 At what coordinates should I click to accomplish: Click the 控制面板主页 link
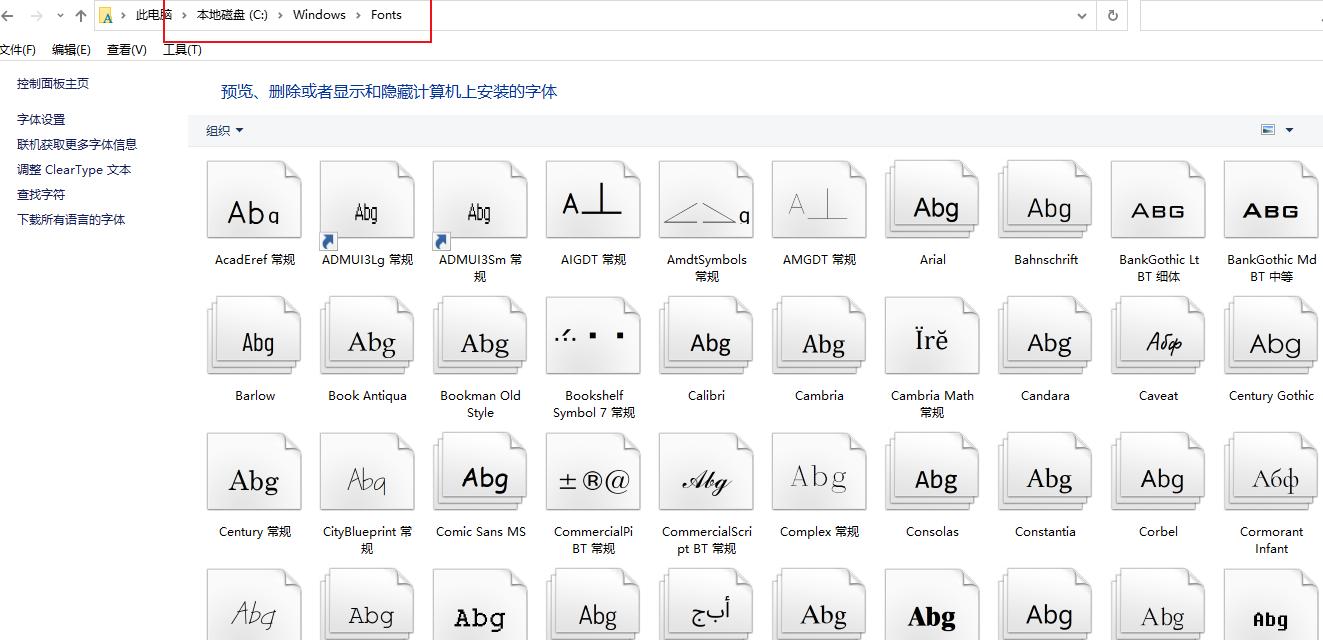51,83
